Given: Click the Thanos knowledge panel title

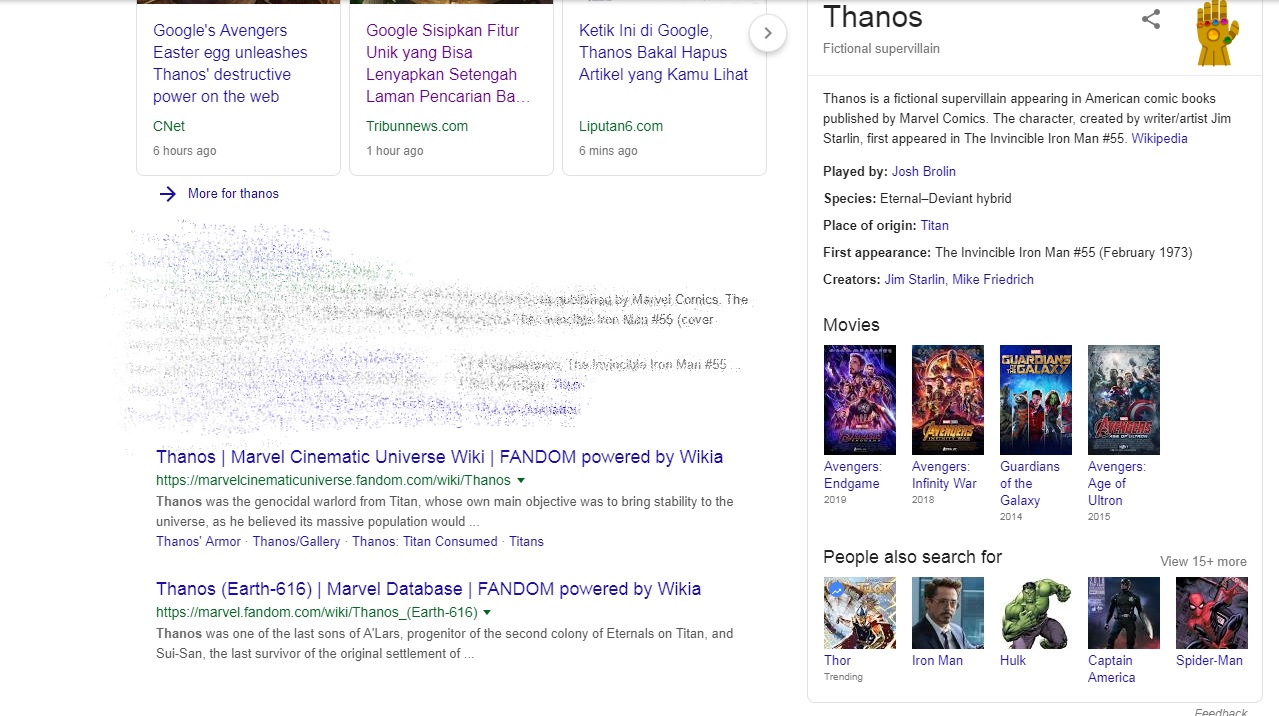Looking at the screenshot, I should pyautogui.click(x=873, y=17).
